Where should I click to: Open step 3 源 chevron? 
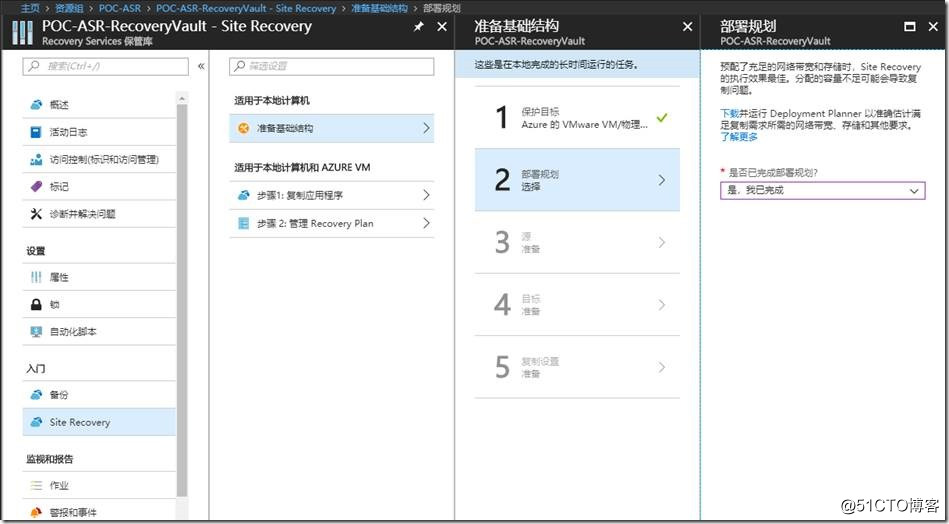coord(662,243)
